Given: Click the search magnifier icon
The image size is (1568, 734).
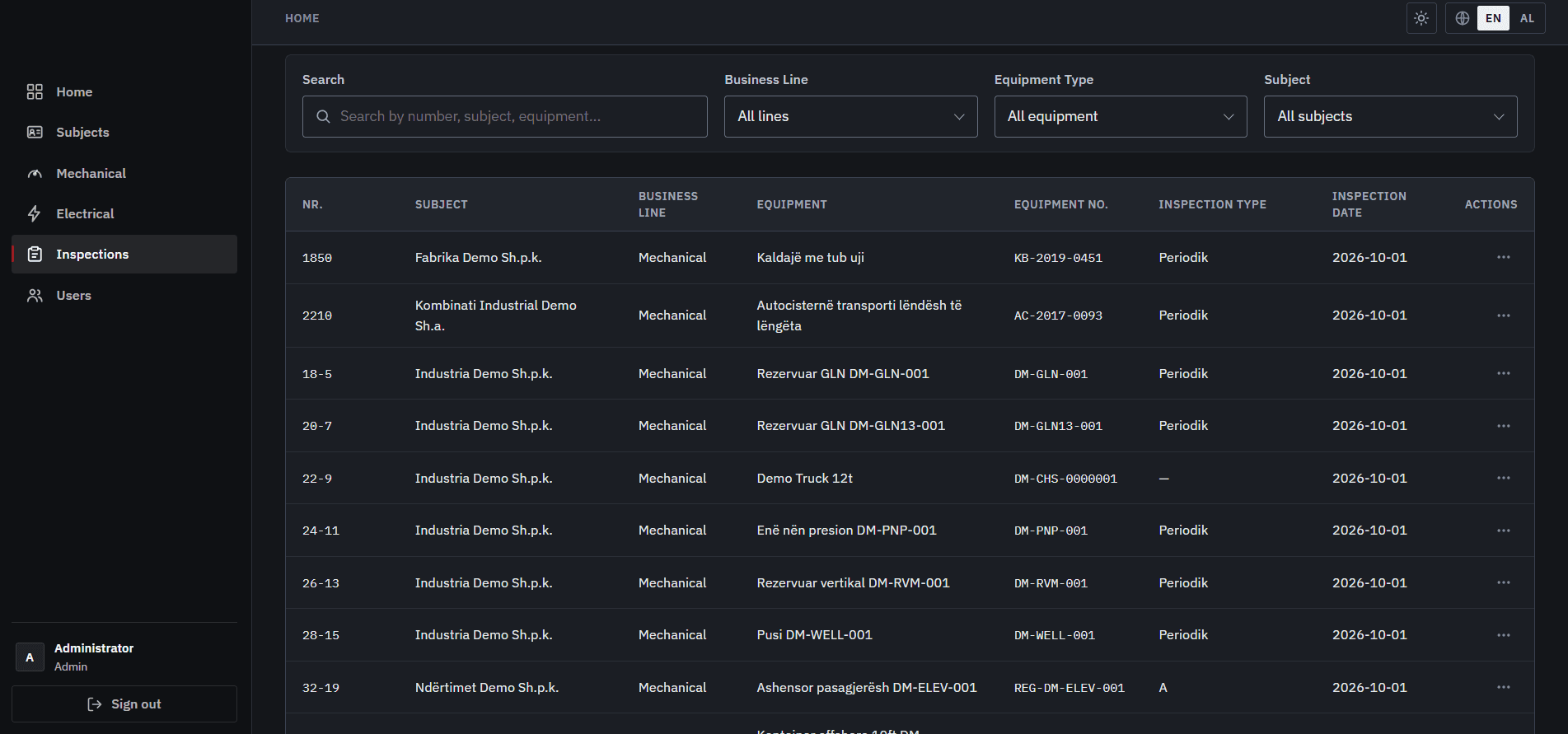Looking at the screenshot, I should click(x=324, y=117).
